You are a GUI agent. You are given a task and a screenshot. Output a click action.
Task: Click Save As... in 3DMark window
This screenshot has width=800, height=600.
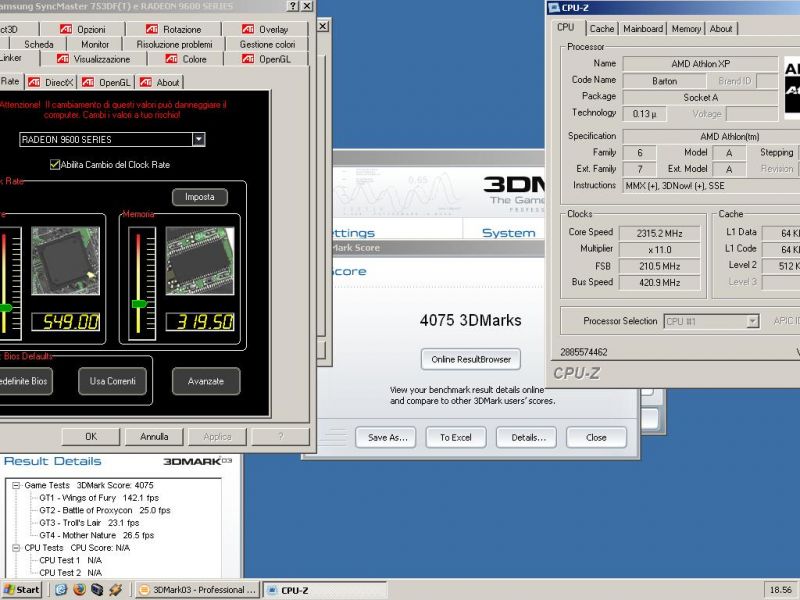[x=387, y=437]
